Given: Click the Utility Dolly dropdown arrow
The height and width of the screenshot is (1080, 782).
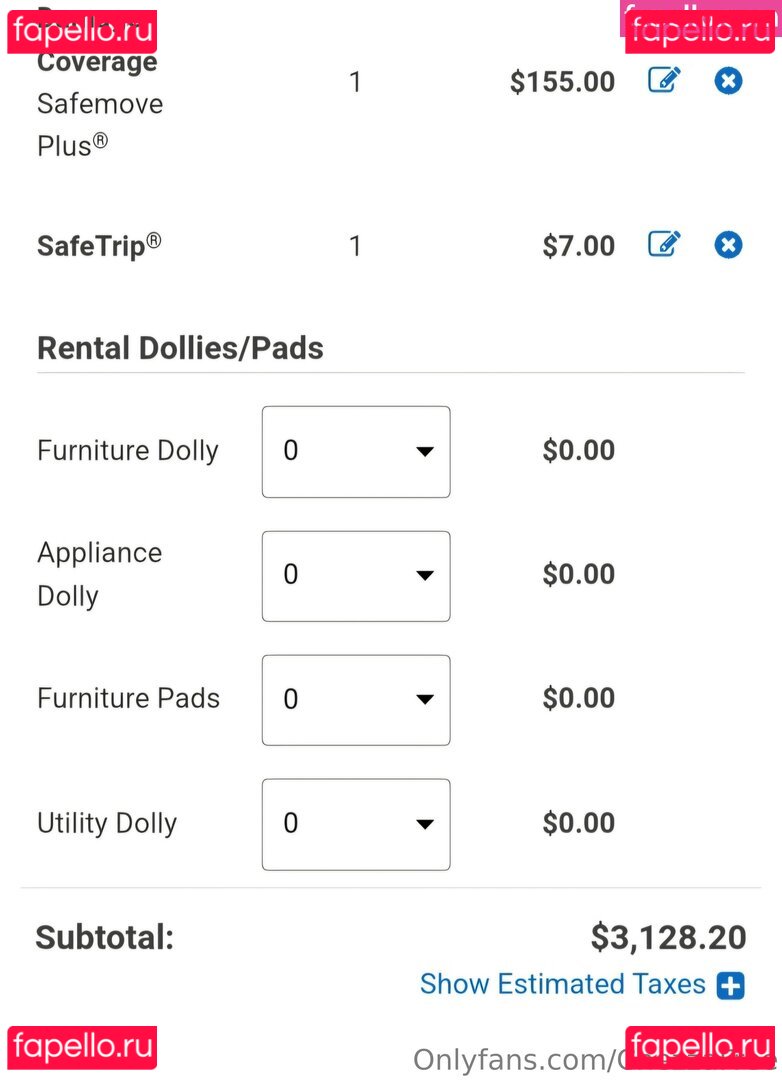Looking at the screenshot, I should (425, 824).
